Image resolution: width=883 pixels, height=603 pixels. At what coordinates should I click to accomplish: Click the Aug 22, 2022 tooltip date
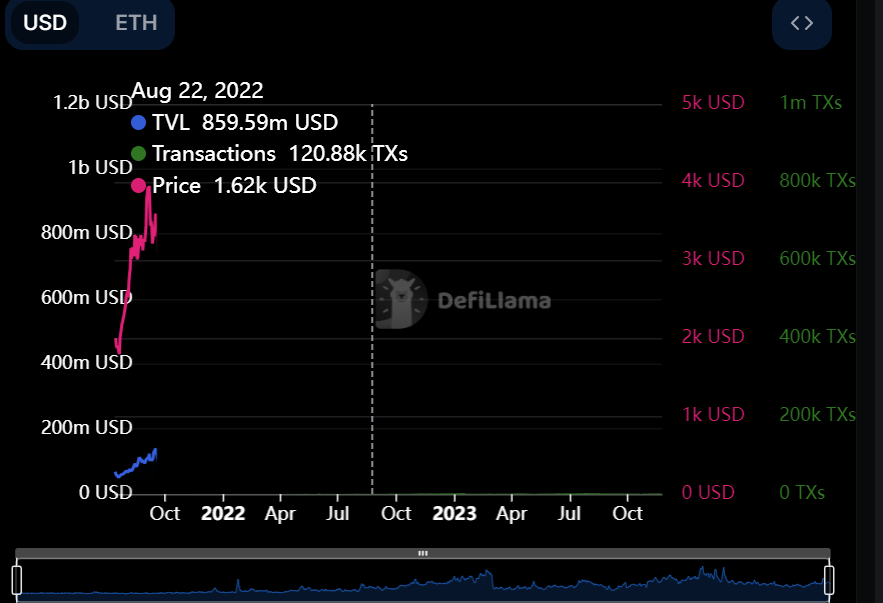(197, 91)
